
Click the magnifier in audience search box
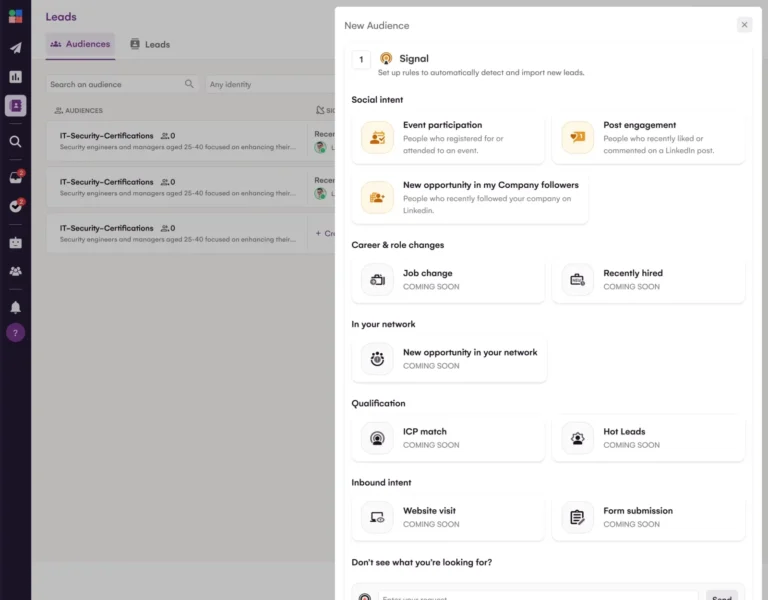pos(189,84)
